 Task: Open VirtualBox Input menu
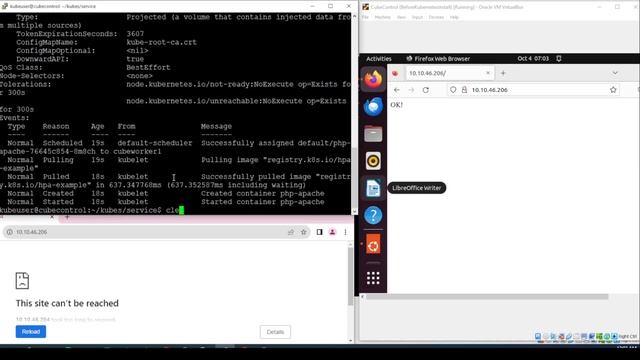417,17
